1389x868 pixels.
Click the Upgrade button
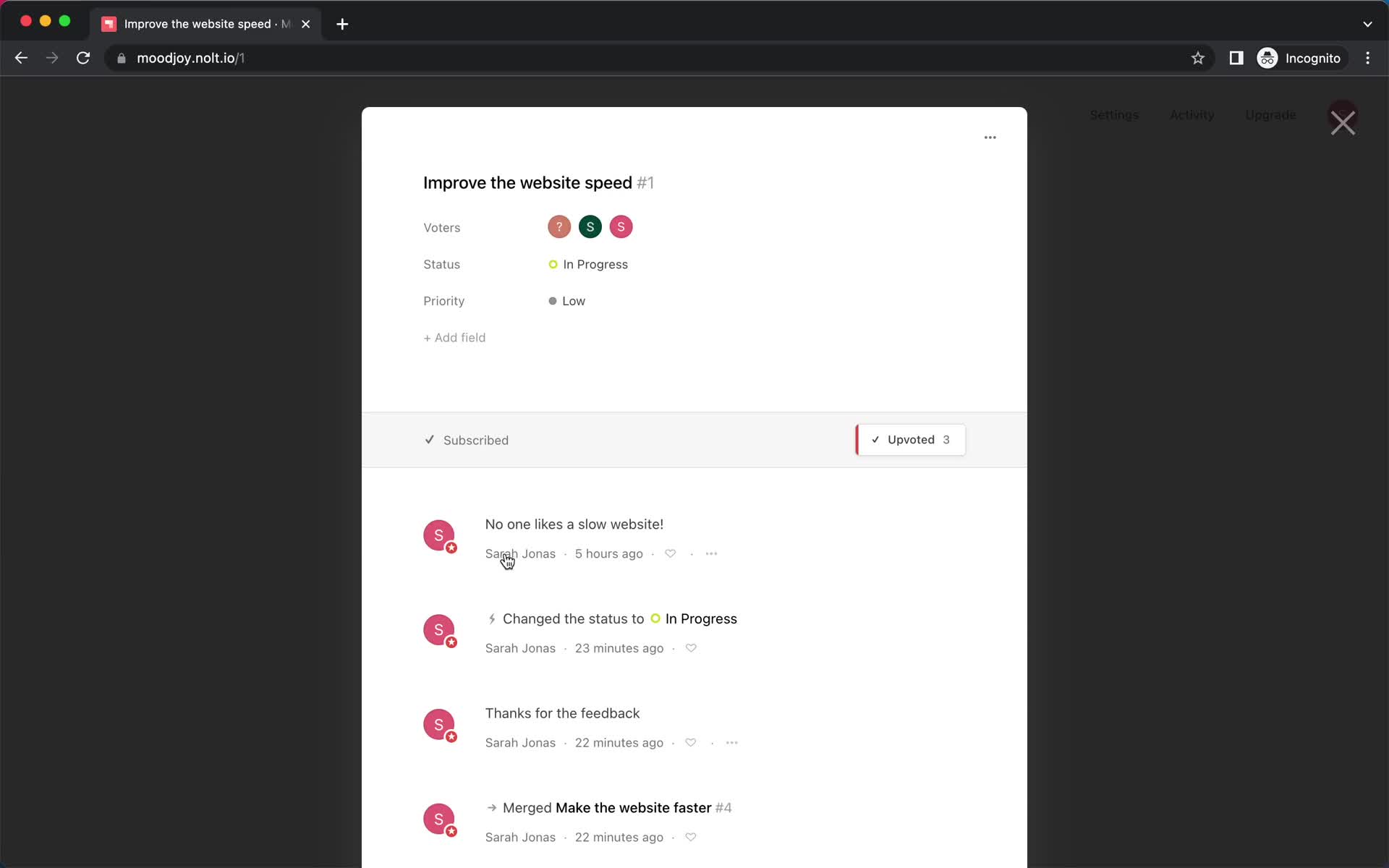click(1270, 115)
